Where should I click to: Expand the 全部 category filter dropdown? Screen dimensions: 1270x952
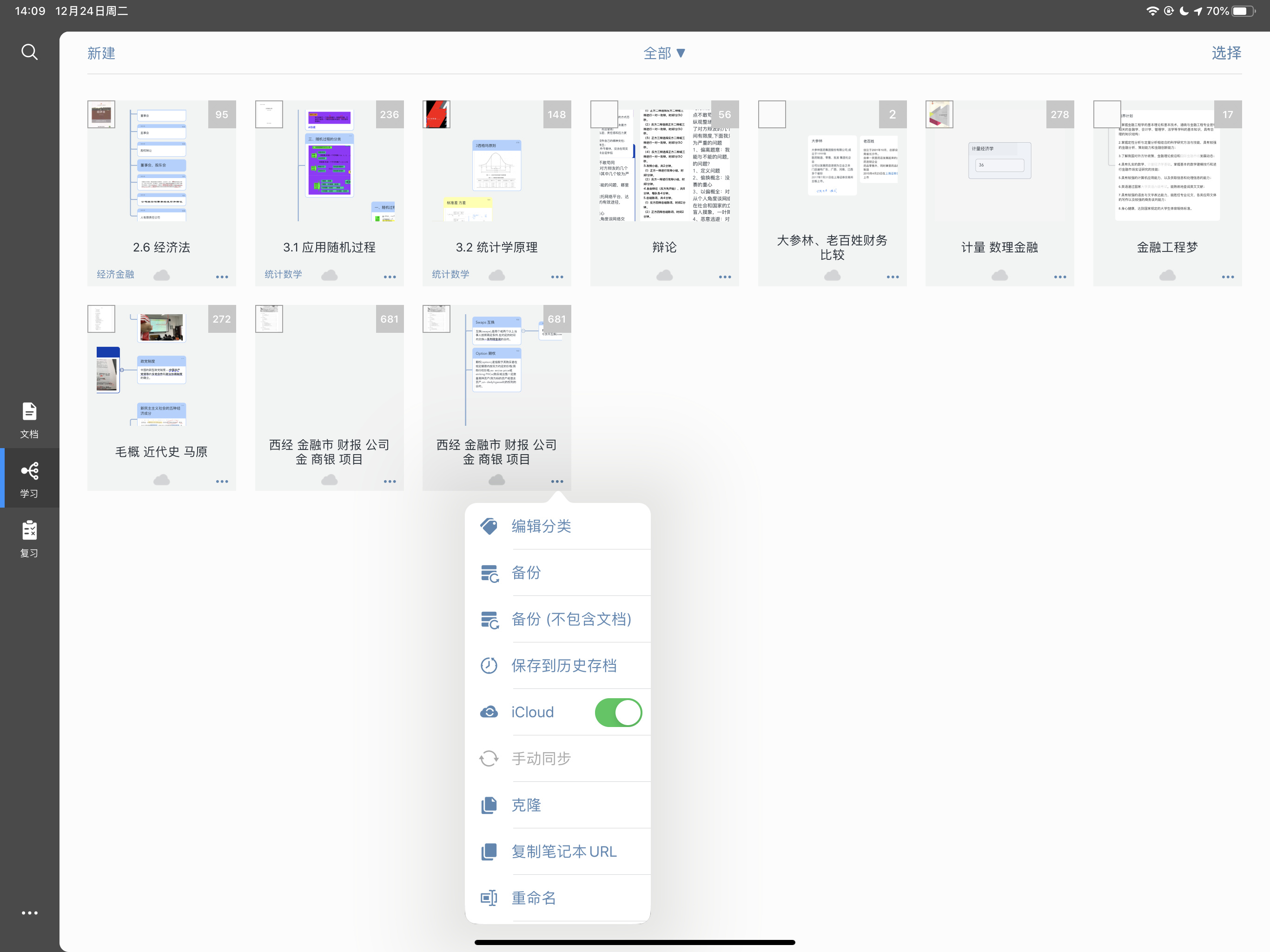coord(664,53)
